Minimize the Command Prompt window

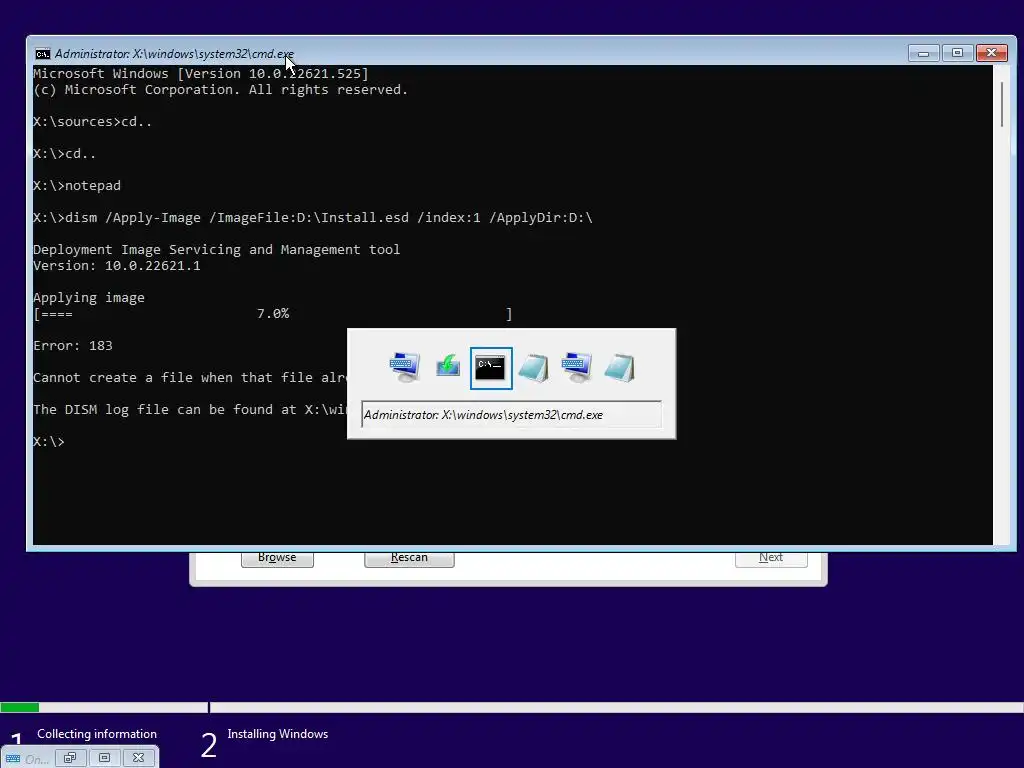click(923, 53)
